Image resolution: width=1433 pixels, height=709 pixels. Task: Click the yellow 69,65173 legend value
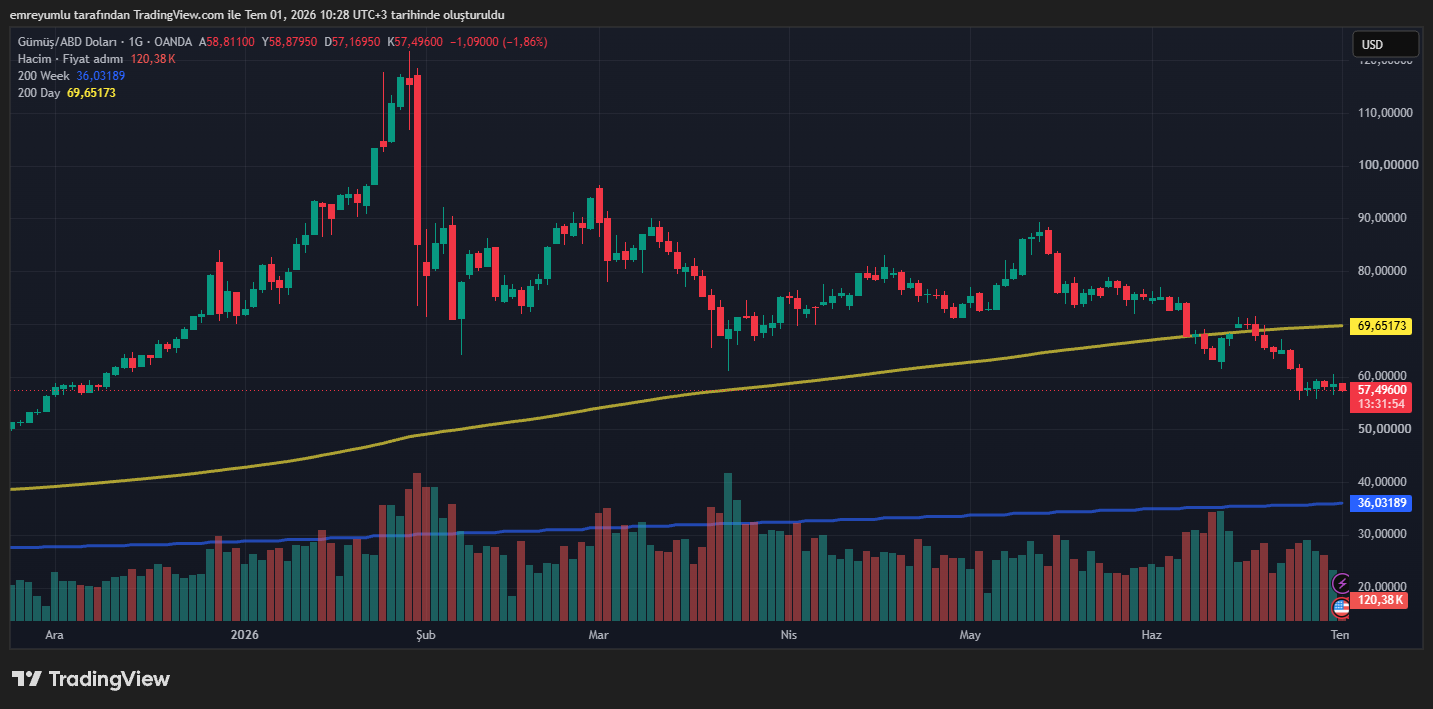92,93
